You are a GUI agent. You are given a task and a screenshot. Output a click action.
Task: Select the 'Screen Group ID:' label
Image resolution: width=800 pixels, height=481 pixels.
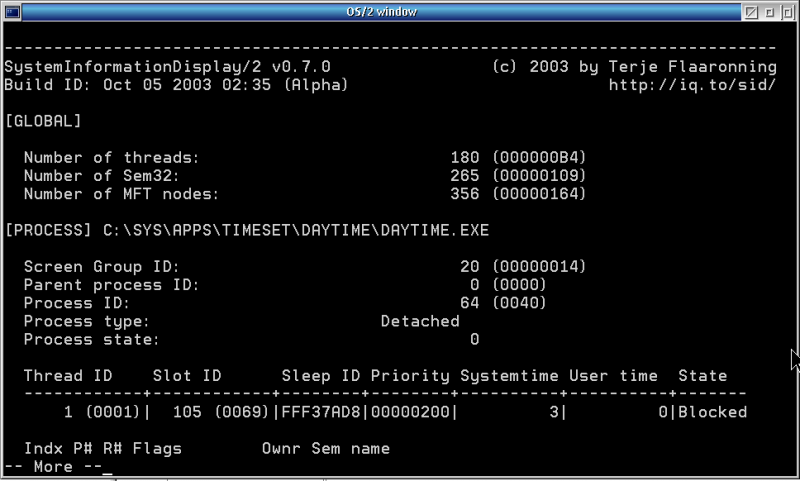[x=102, y=266]
